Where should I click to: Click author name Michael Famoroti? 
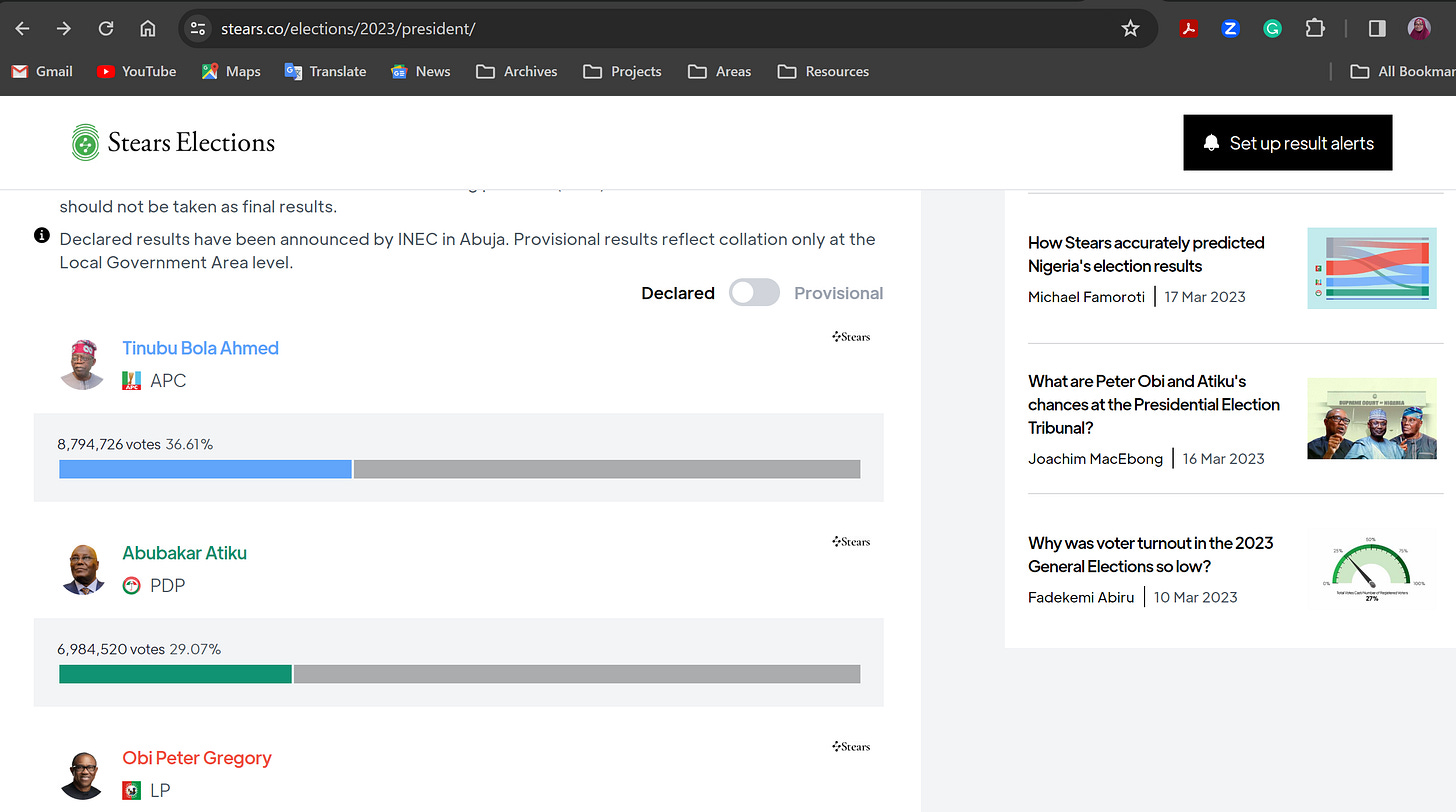point(1086,297)
